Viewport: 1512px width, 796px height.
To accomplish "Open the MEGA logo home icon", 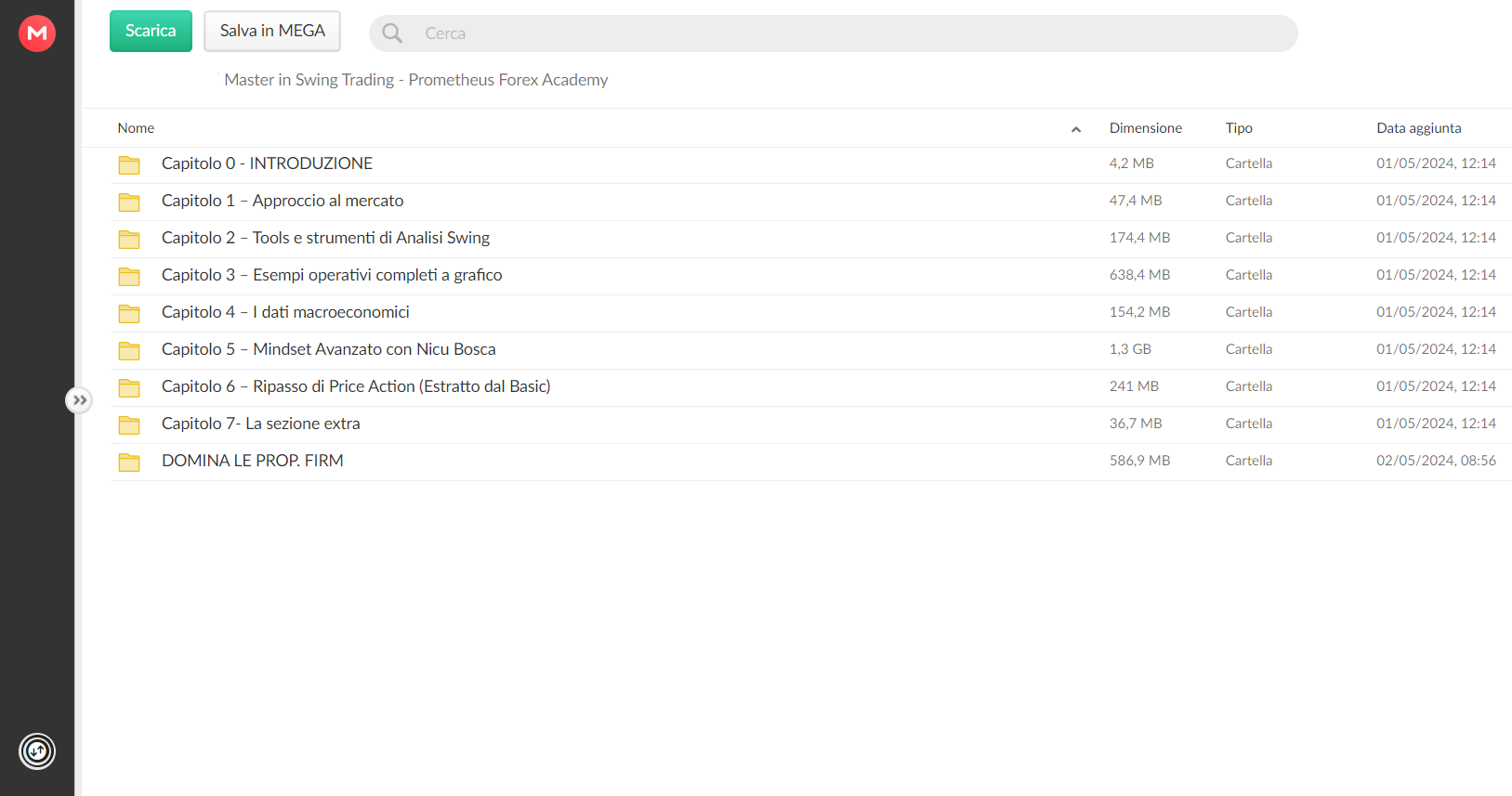I will 37,33.
